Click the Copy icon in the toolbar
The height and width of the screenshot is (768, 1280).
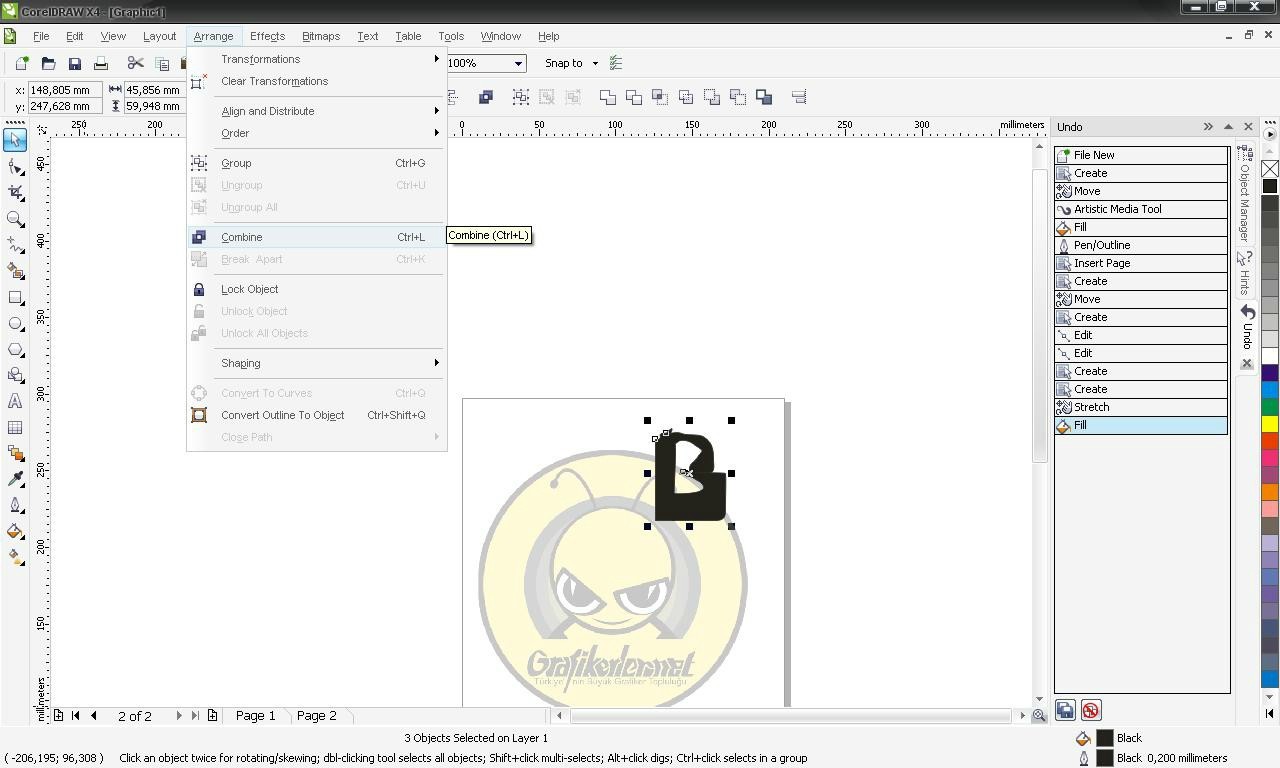tap(162, 63)
